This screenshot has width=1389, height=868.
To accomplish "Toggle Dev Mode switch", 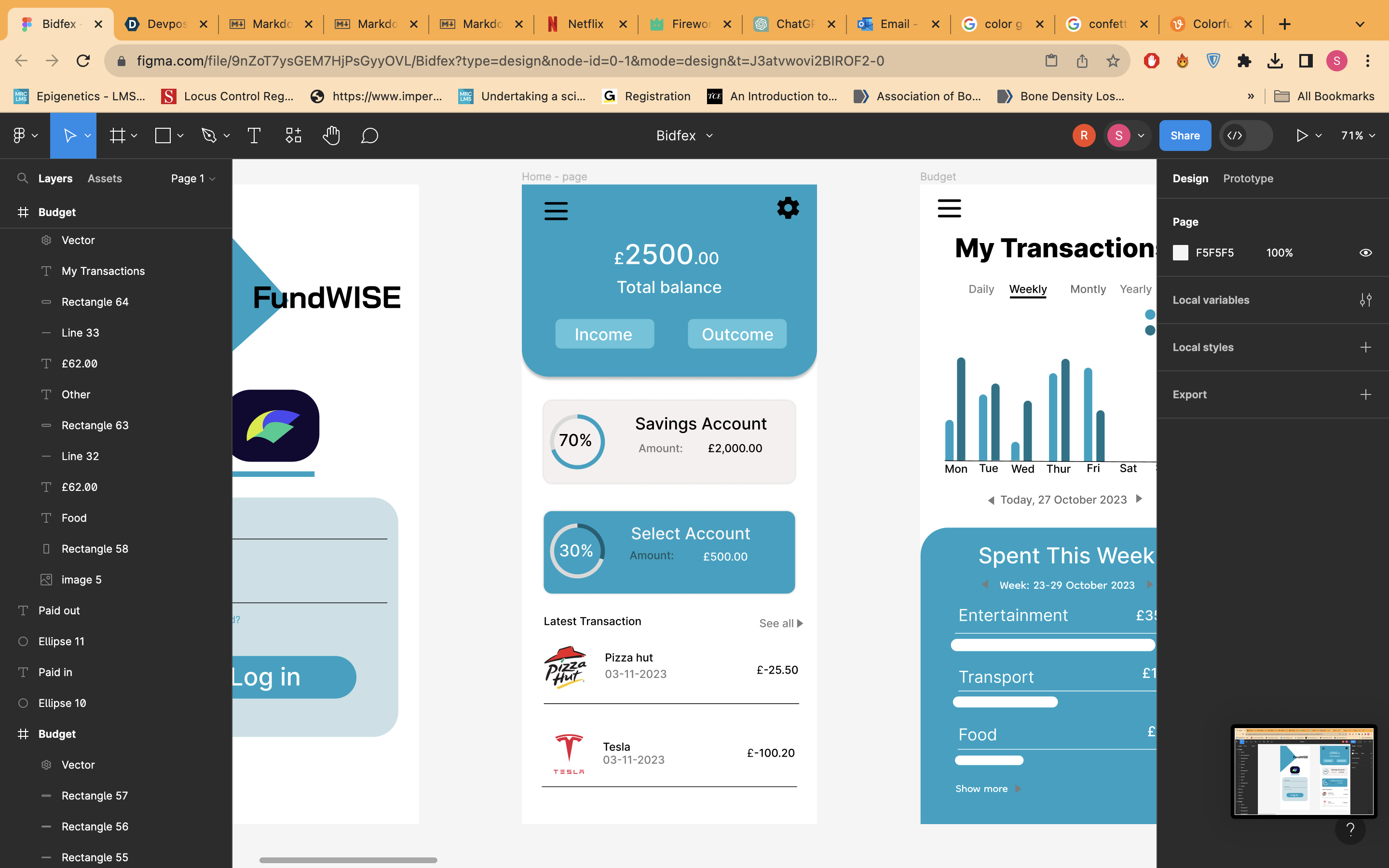I will pyautogui.click(x=1245, y=136).
